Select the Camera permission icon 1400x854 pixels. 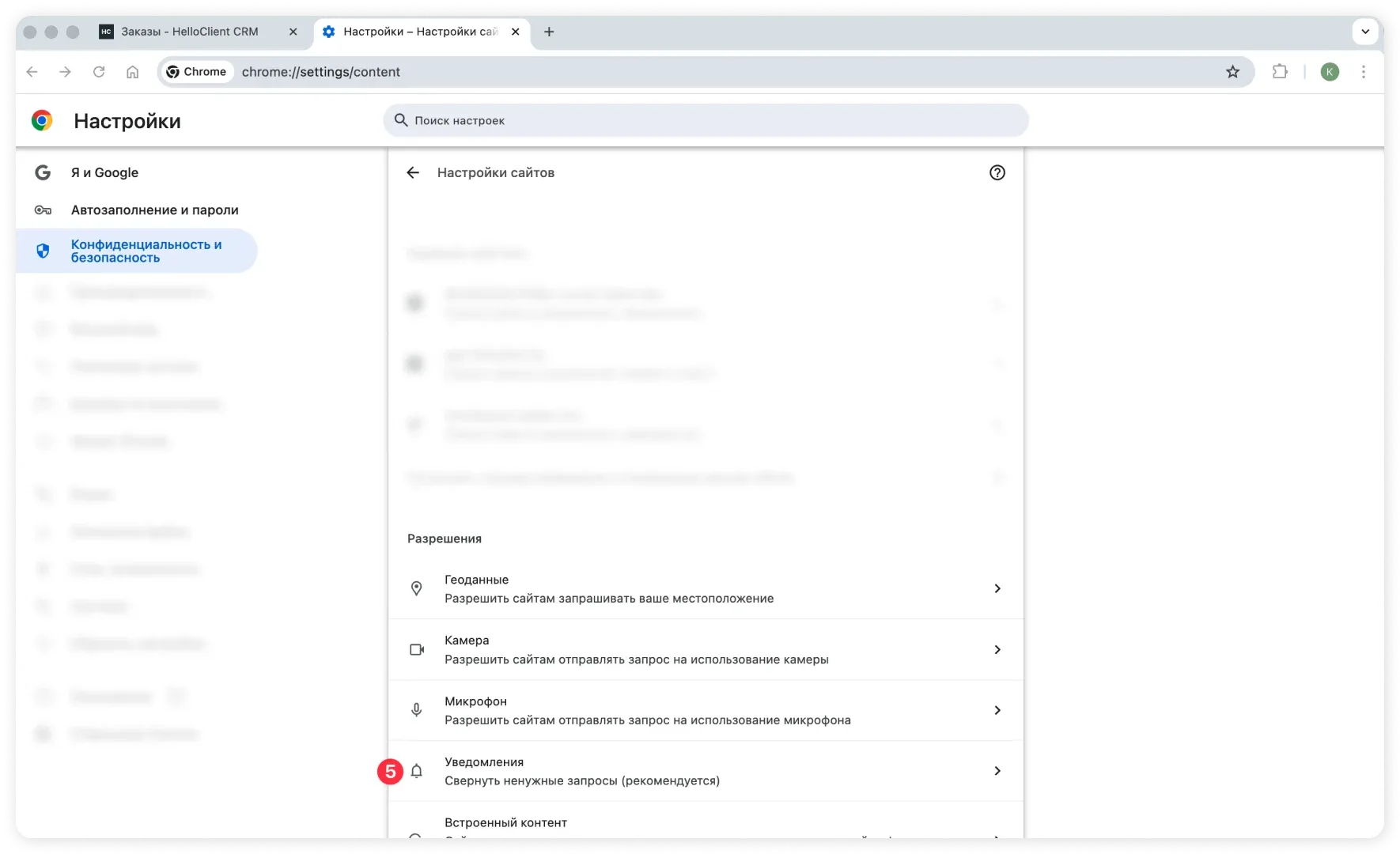tap(417, 649)
